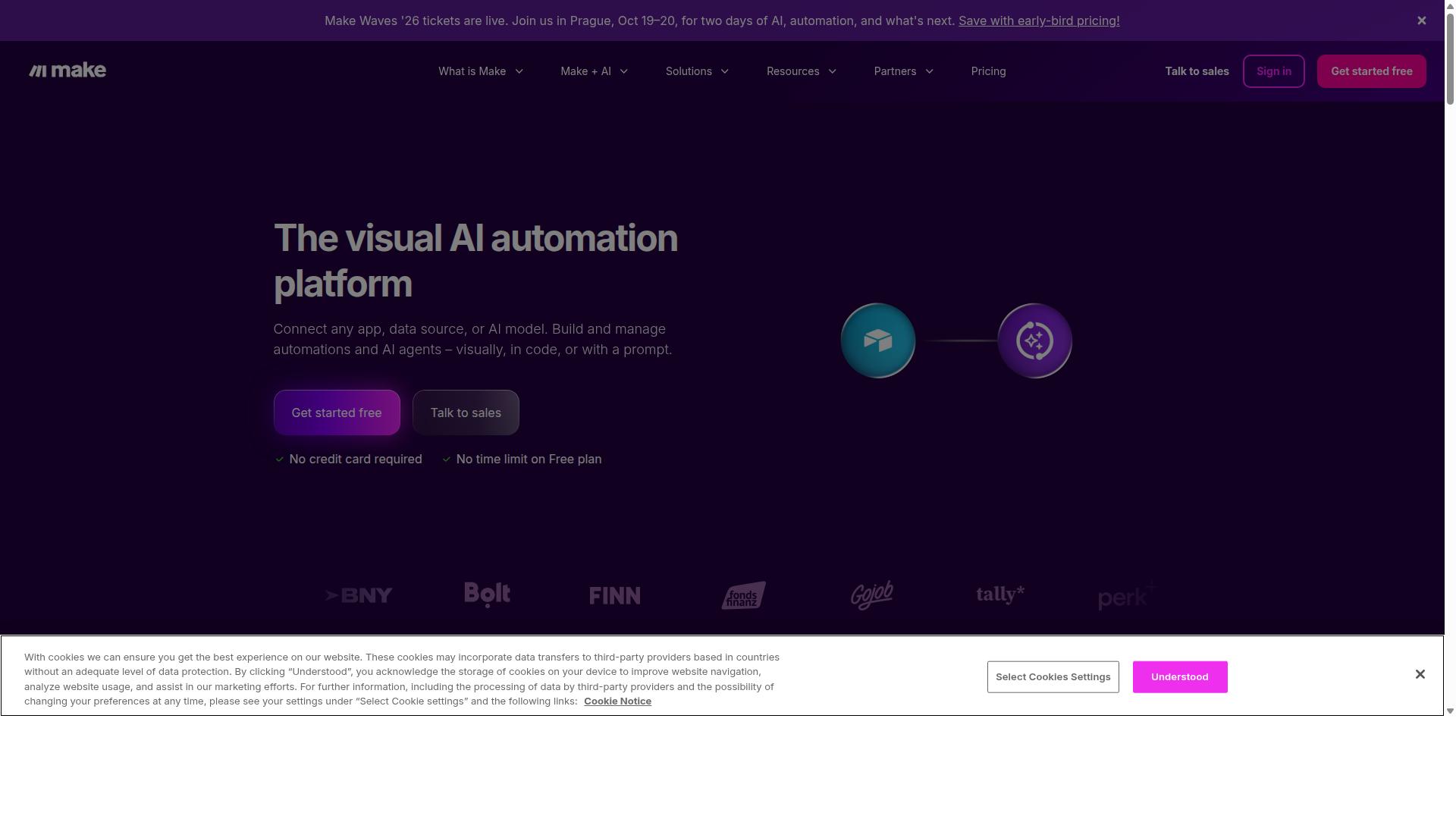1456x819 pixels.
Task: Open the Resources dropdown menu
Action: 802,71
